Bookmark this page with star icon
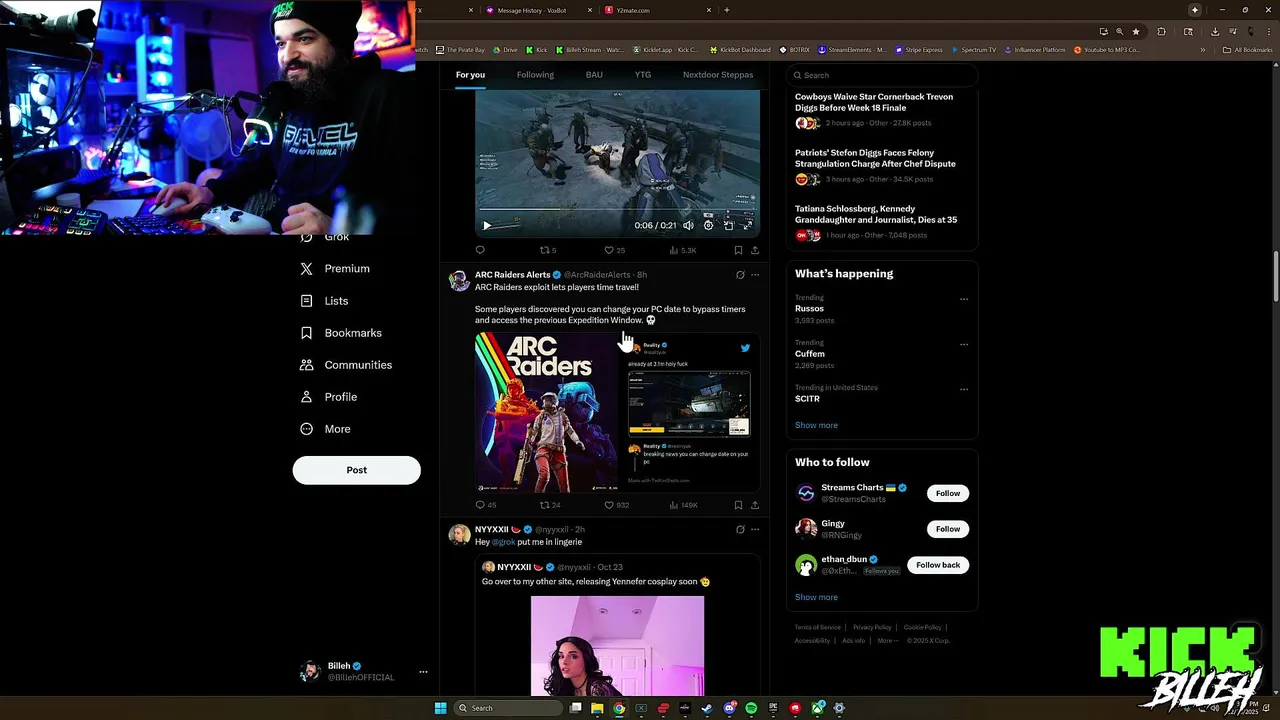Viewport: 1280px width, 720px height. tap(1136, 31)
